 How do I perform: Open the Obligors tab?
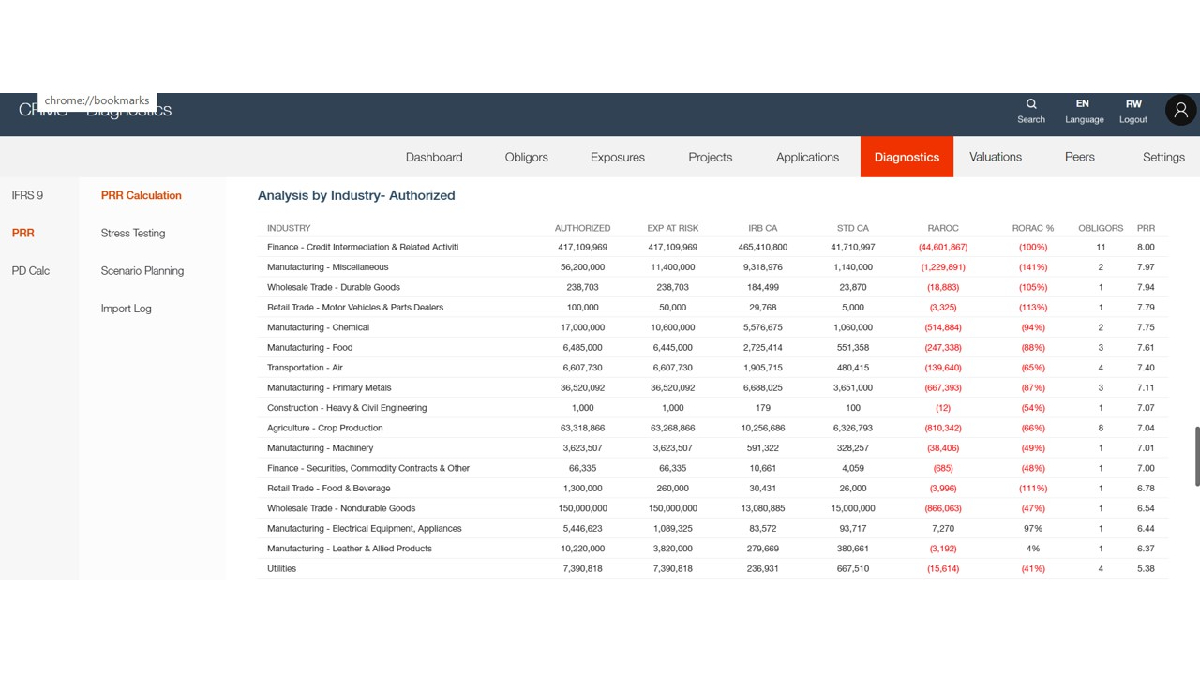coord(526,157)
